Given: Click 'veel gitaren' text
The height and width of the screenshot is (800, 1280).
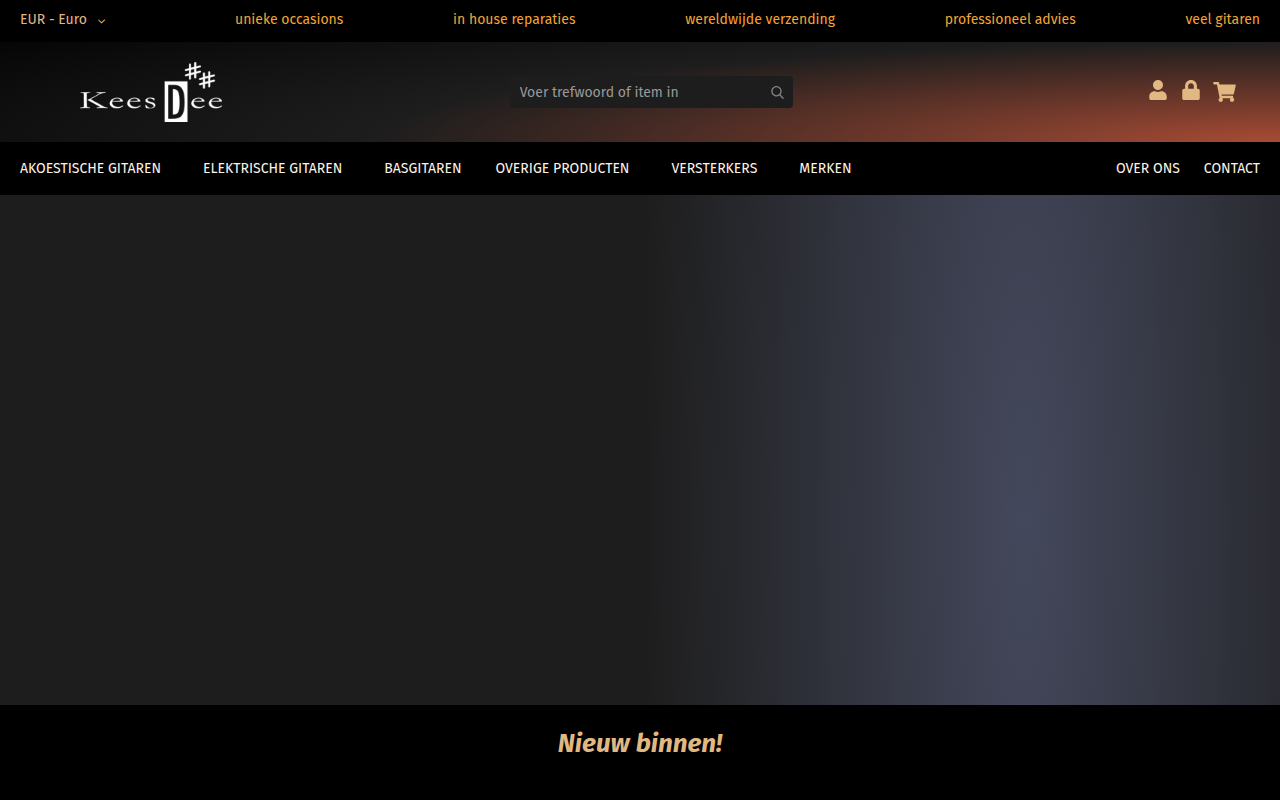Looking at the screenshot, I should (1222, 19).
